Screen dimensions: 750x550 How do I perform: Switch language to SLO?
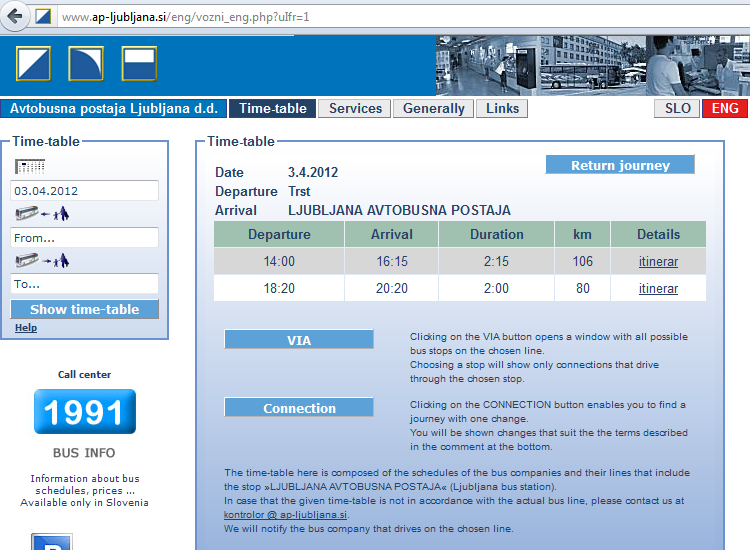tap(678, 109)
